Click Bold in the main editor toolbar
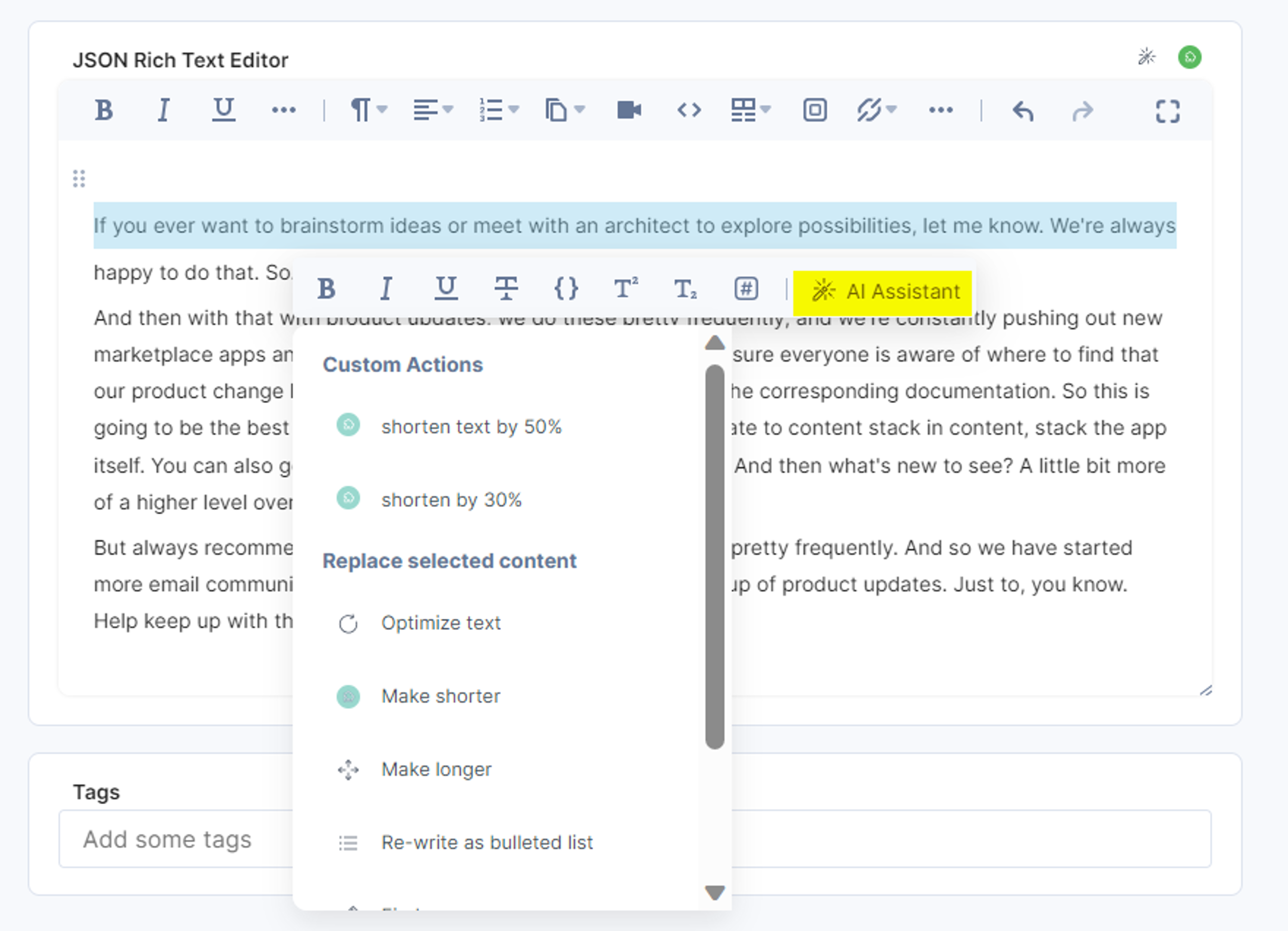Screen dimensions: 1288x931 coord(104,110)
